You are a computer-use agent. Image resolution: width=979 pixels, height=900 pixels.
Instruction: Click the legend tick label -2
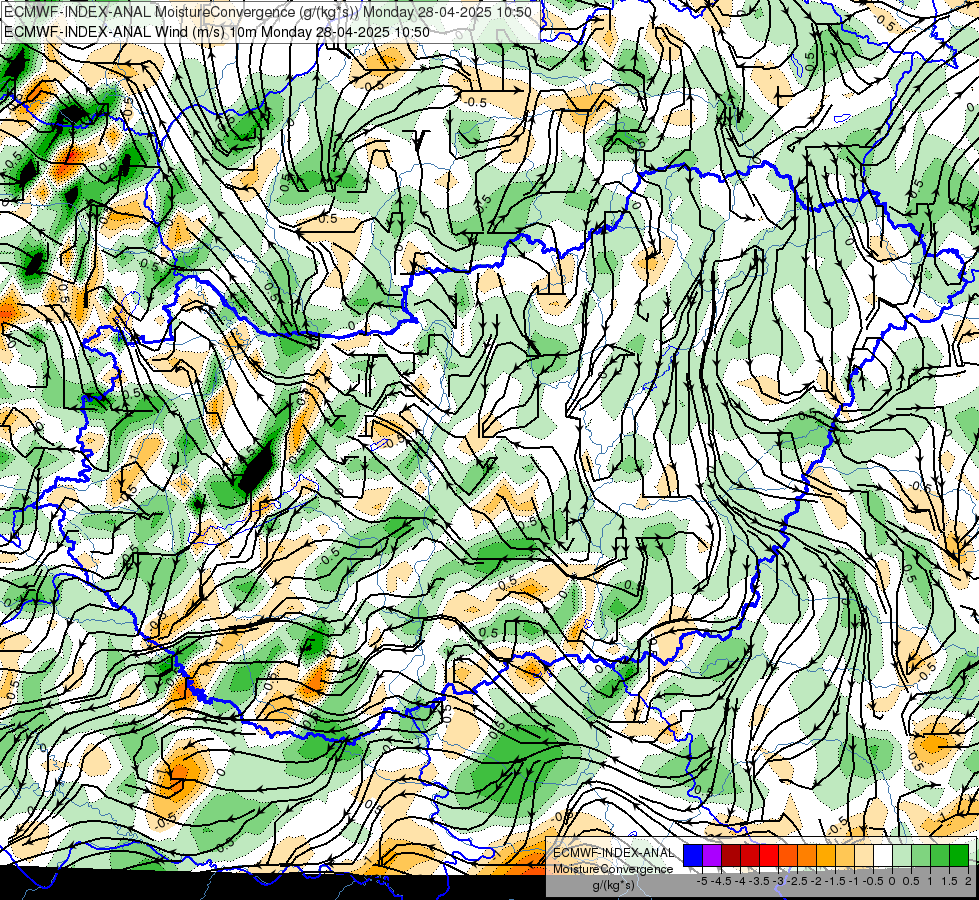816,881
